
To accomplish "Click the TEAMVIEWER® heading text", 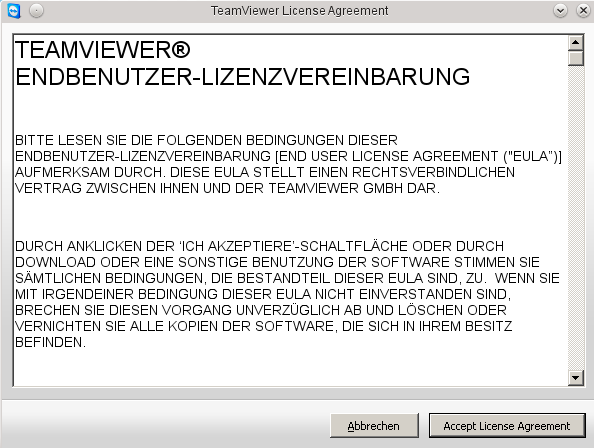I will (103, 50).
